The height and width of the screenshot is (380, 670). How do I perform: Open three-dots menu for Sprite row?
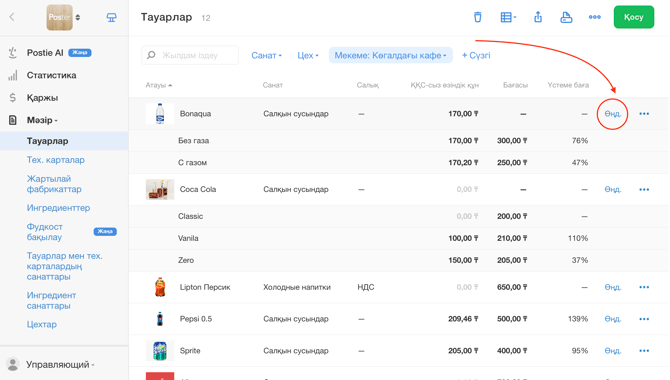pyautogui.click(x=644, y=351)
